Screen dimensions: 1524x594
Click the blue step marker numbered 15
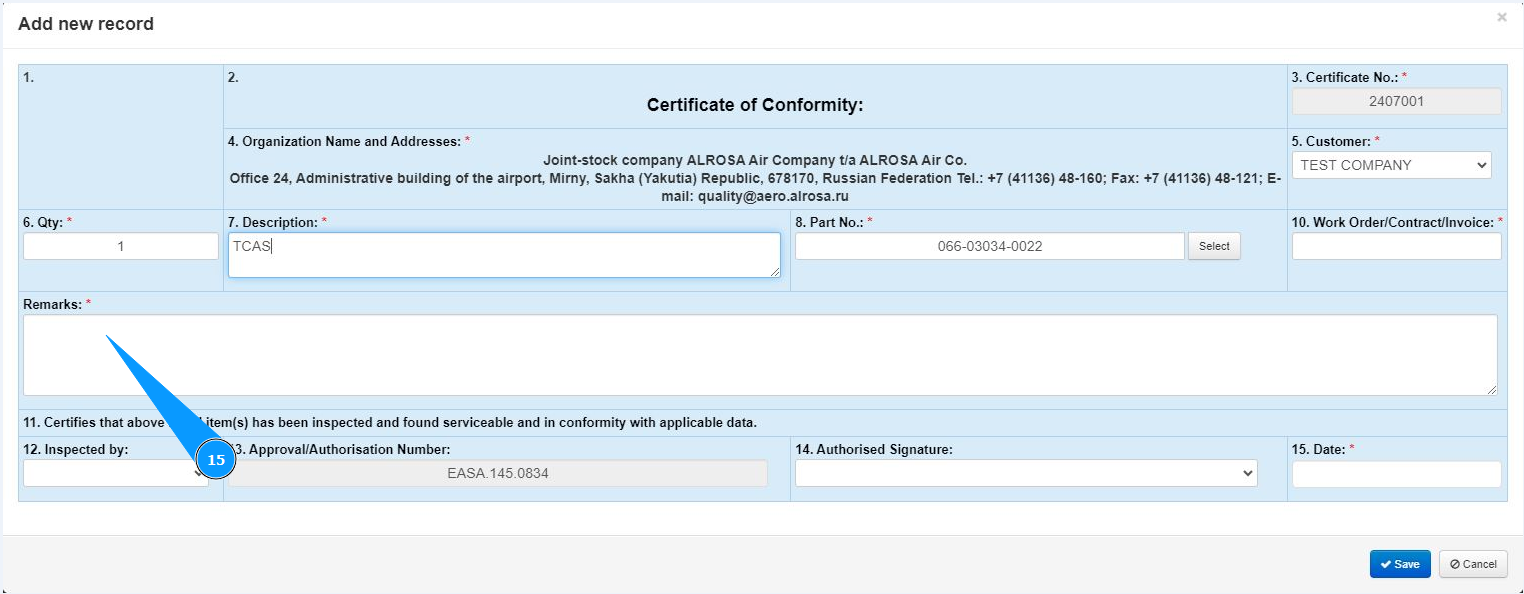pos(216,460)
